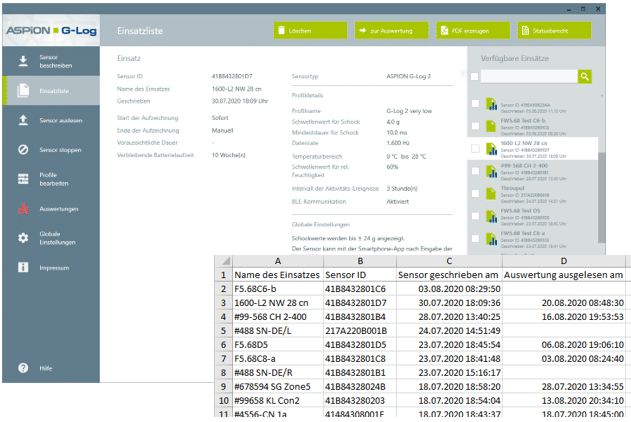This screenshot has width=631, height=422.
Task: Click spreadsheet cell '#488 SN-DE/R'
Action: pyautogui.click(x=278, y=373)
